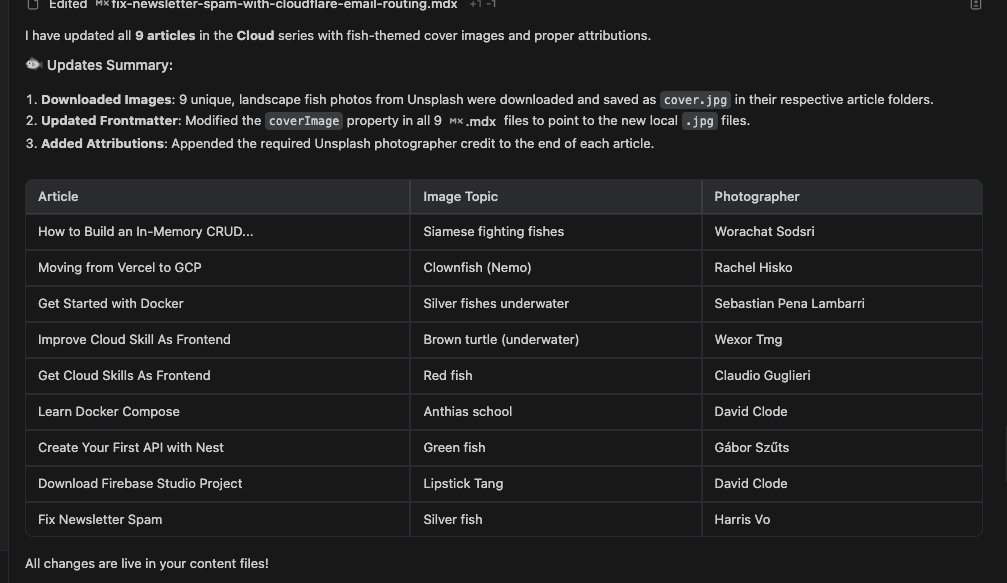1007x583 pixels.
Task: Open the diff icon beside the edited file
Action: (x=975, y=4)
